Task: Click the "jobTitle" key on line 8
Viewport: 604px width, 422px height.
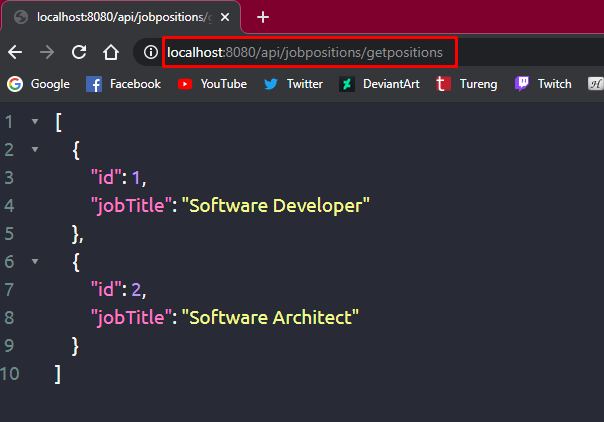Action: point(131,318)
